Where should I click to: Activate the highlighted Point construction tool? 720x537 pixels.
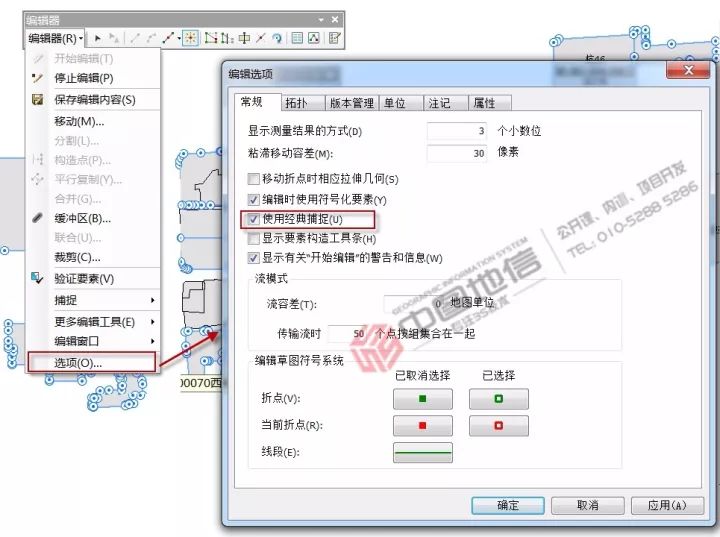(x=190, y=38)
